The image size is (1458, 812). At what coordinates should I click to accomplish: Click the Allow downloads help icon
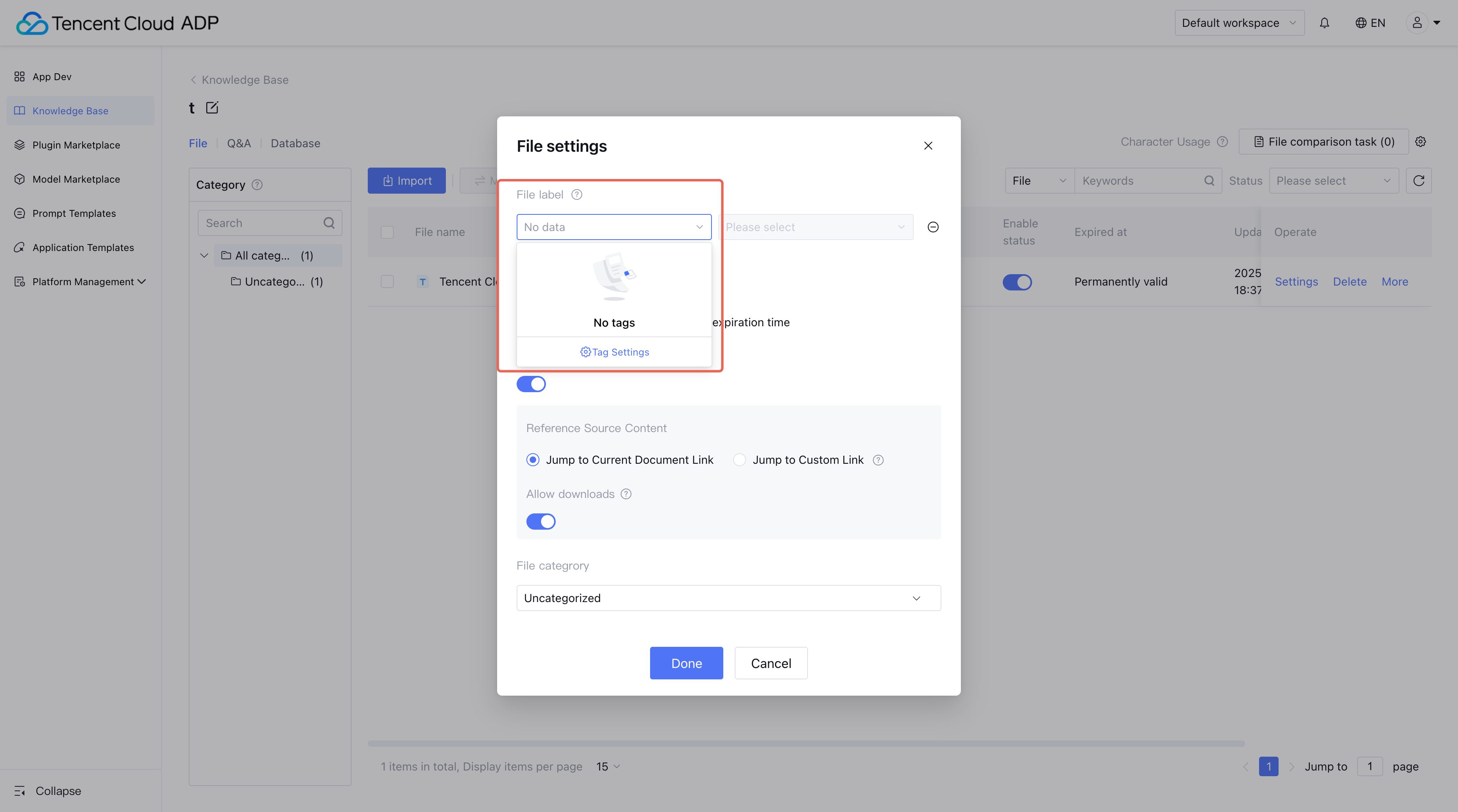pos(625,494)
